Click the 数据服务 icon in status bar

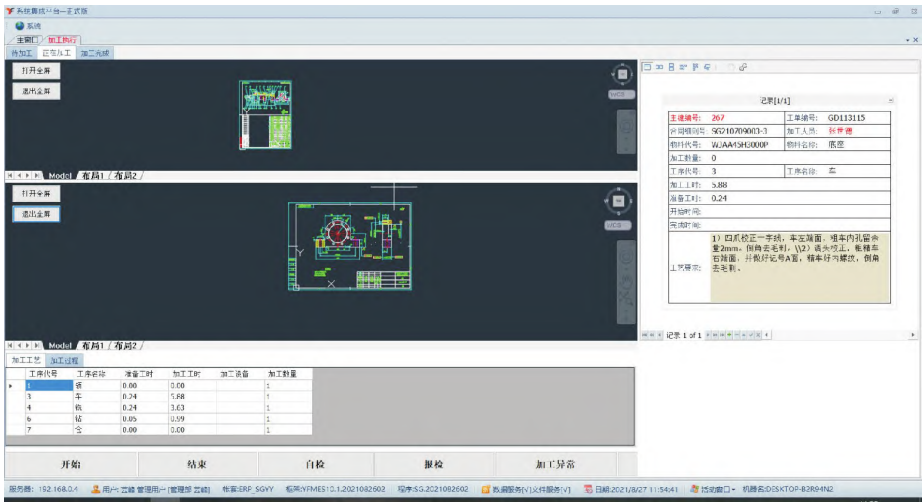[x=486, y=489]
